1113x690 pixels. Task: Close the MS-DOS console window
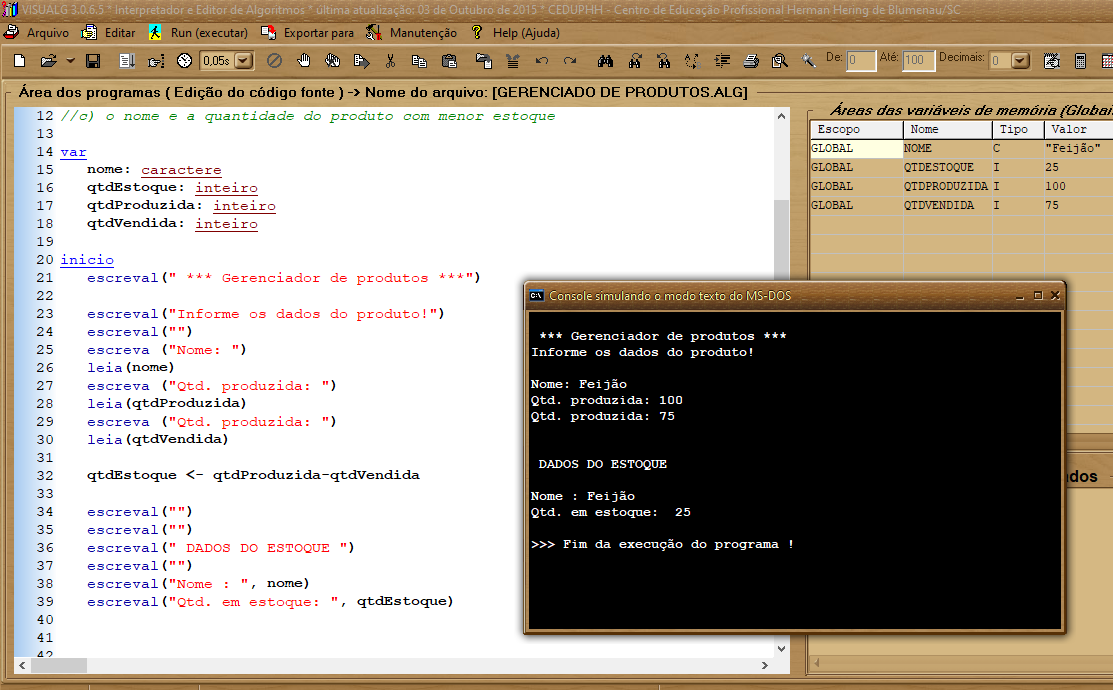1055,295
